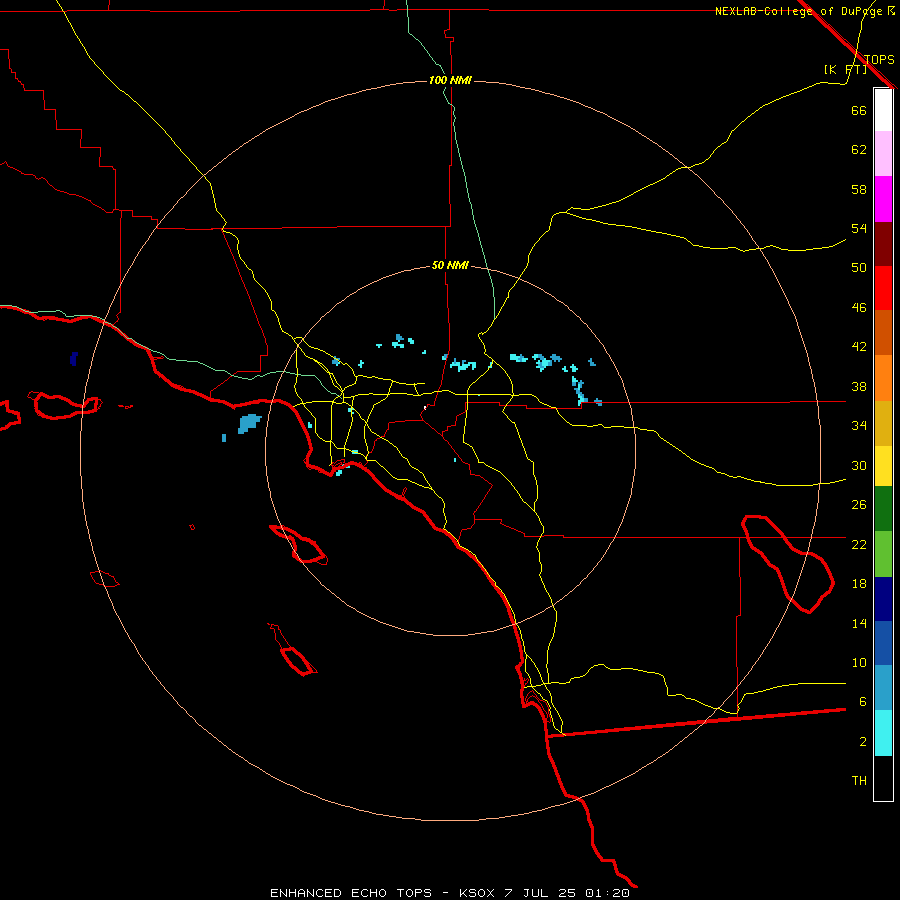The width and height of the screenshot is (900, 900).
Task: Click the white swatch atop the tops legend
Action: click(x=883, y=110)
